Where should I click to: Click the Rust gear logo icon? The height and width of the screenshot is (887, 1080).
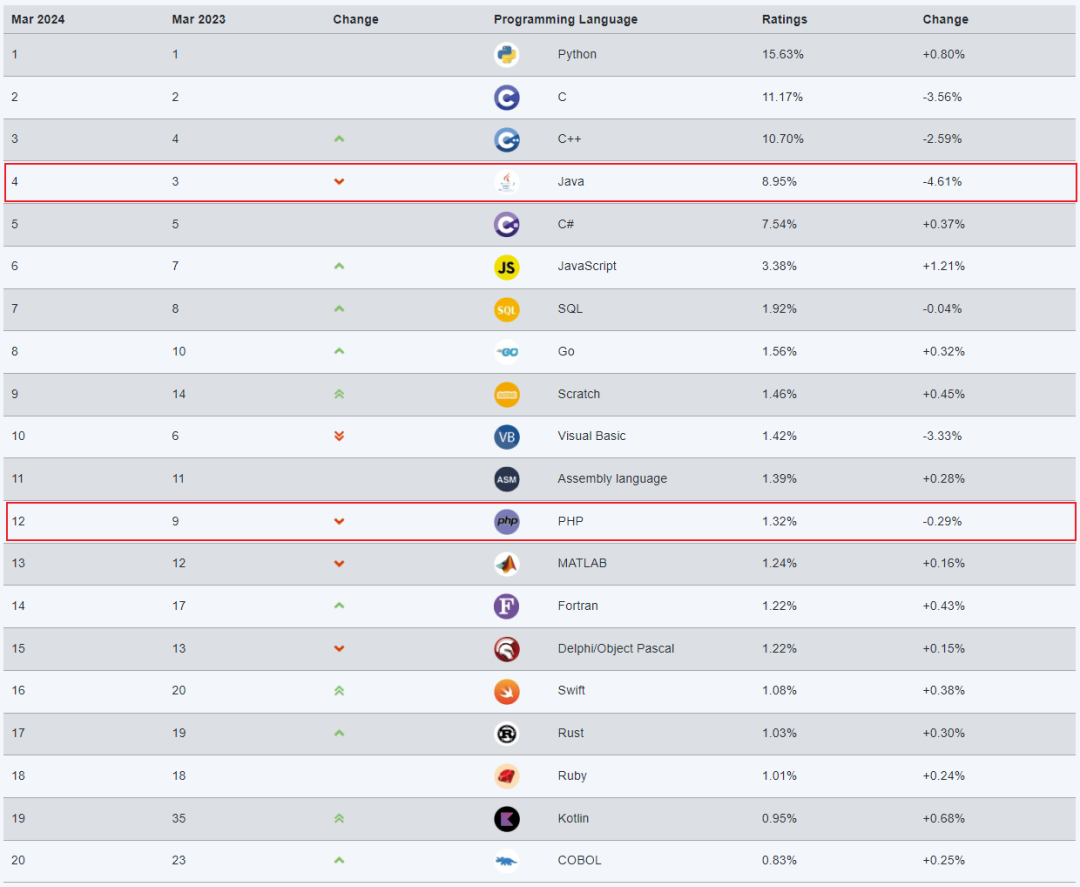507,734
